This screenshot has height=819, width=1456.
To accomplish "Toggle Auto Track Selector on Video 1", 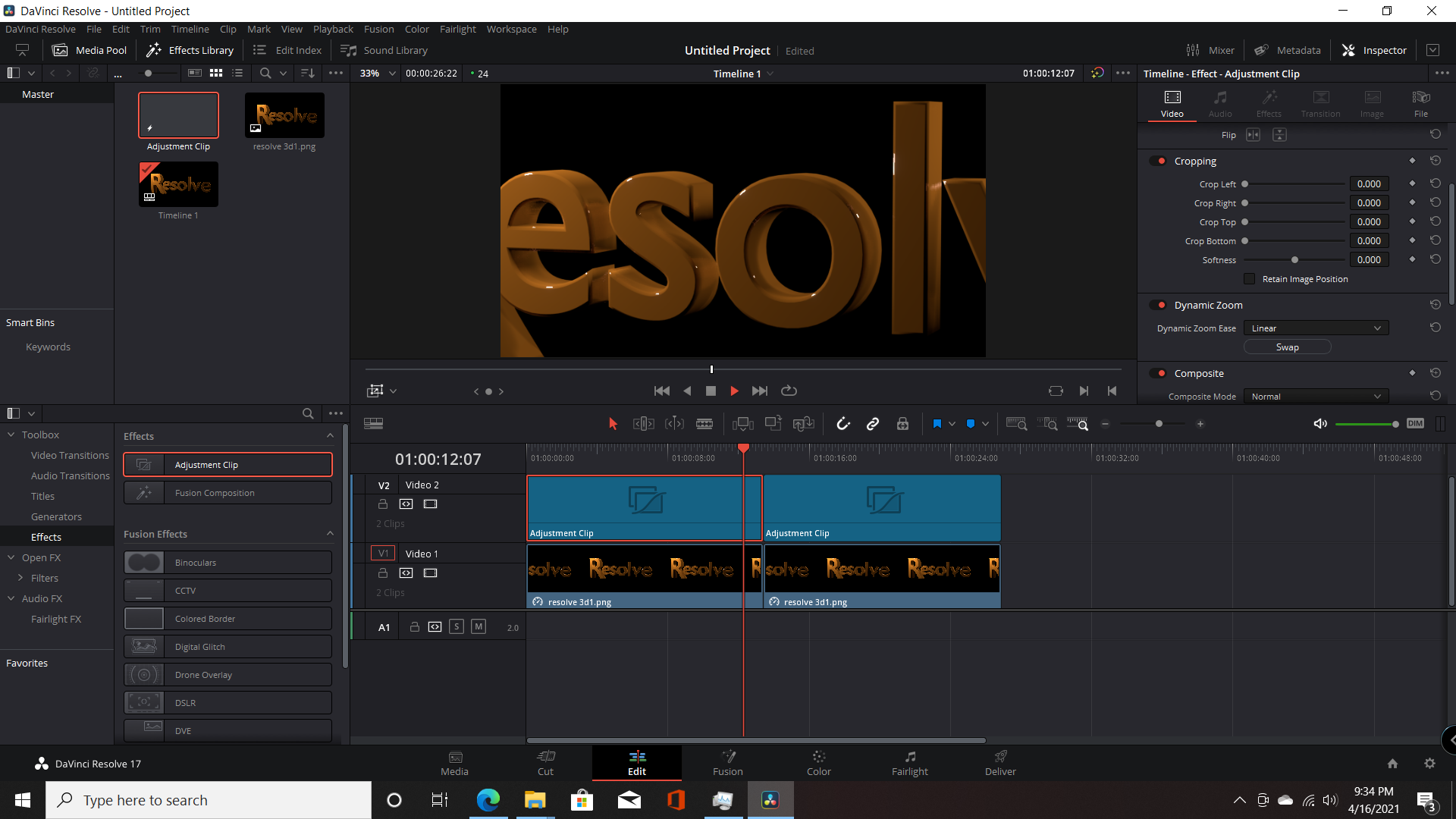I will click(406, 573).
